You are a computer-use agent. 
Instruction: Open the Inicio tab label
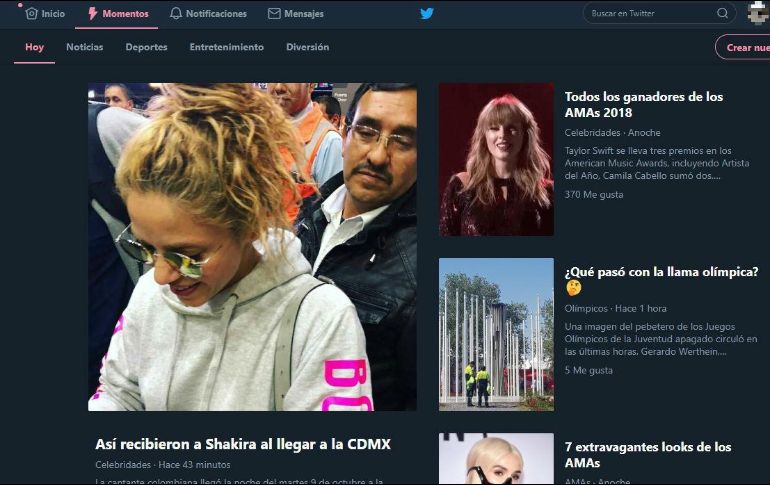[x=53, y=14]
